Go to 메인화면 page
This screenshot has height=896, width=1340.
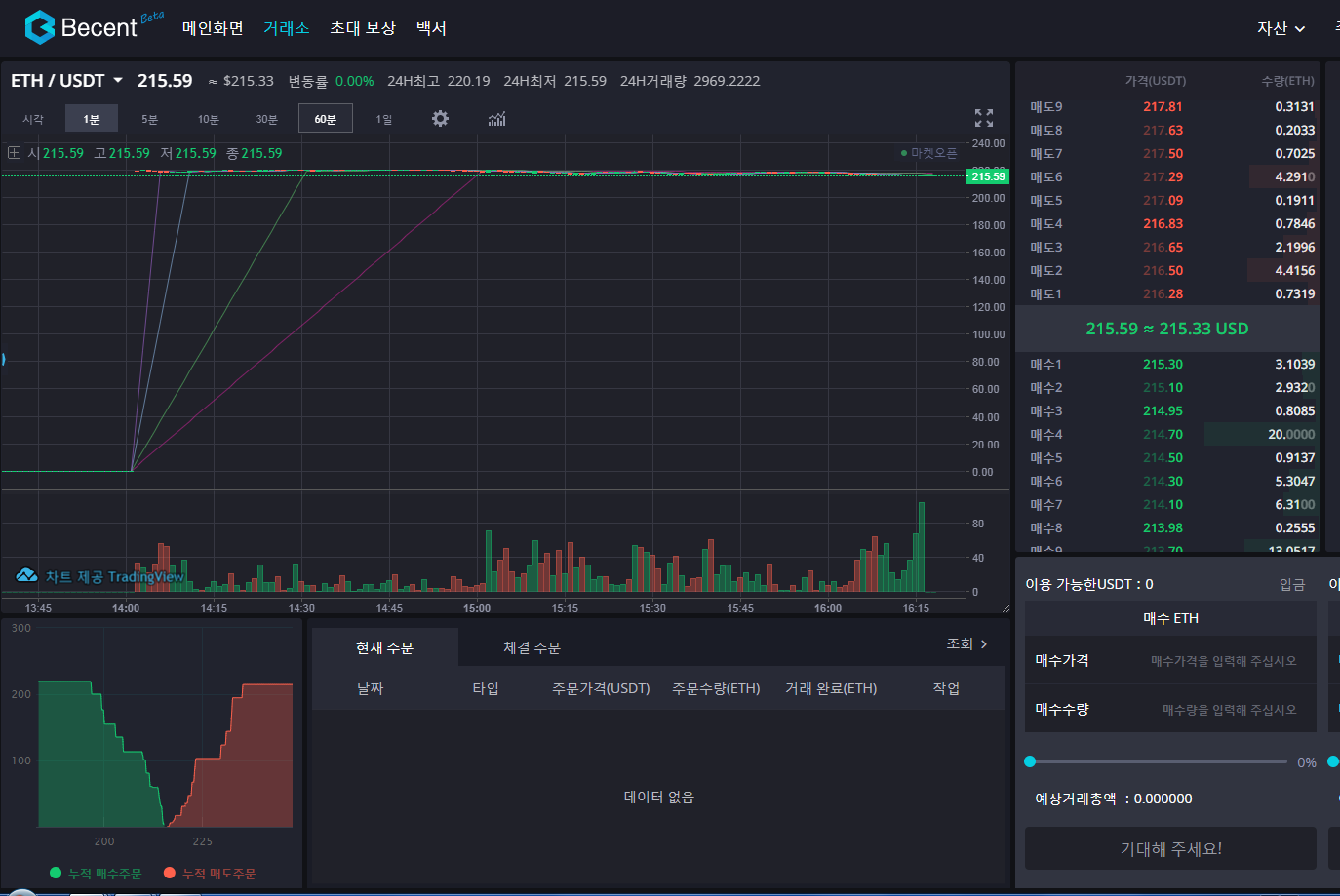click(213, 28)
